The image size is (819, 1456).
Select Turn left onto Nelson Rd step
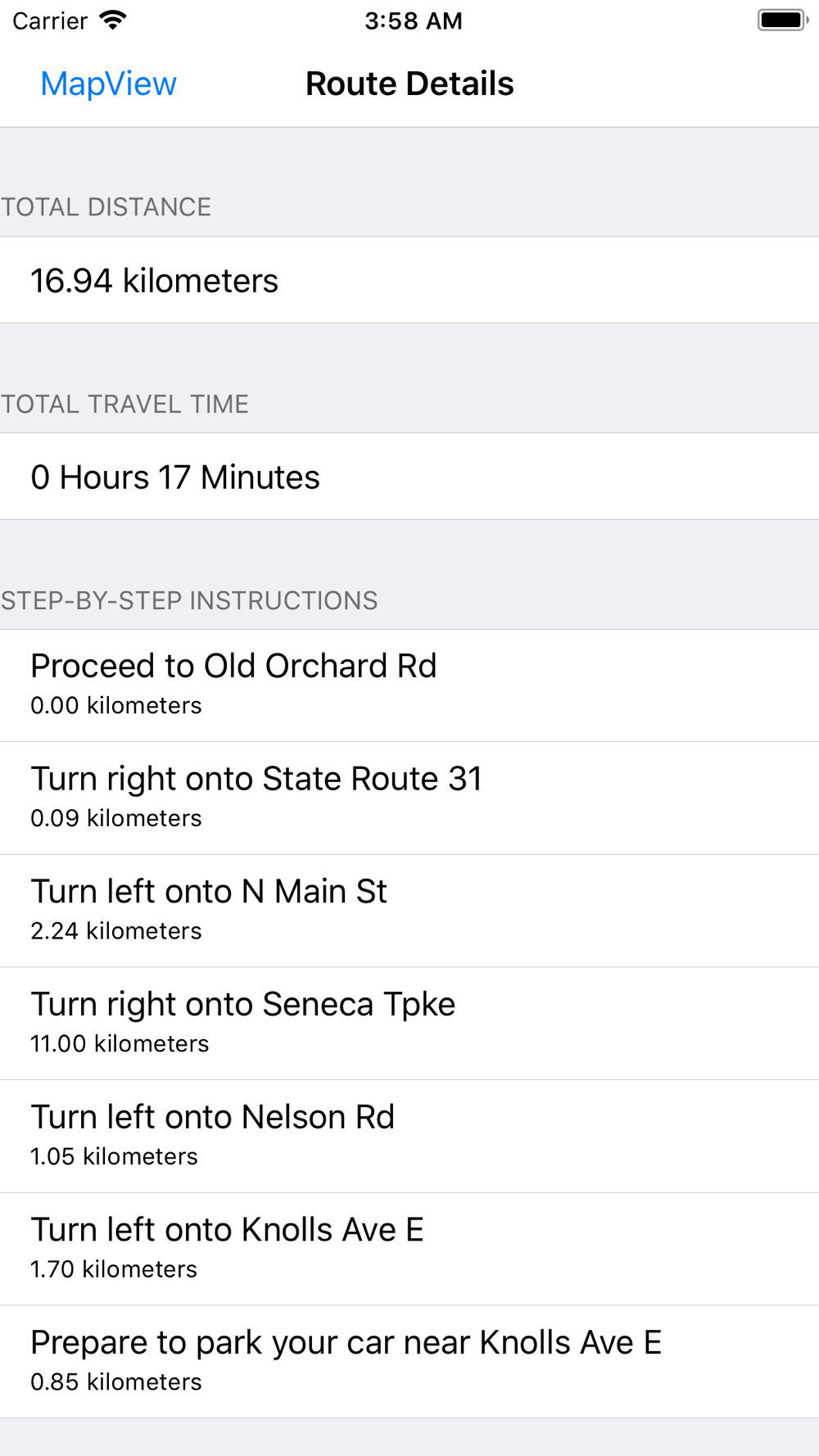pyautogui.click(x=409, y=1137)
